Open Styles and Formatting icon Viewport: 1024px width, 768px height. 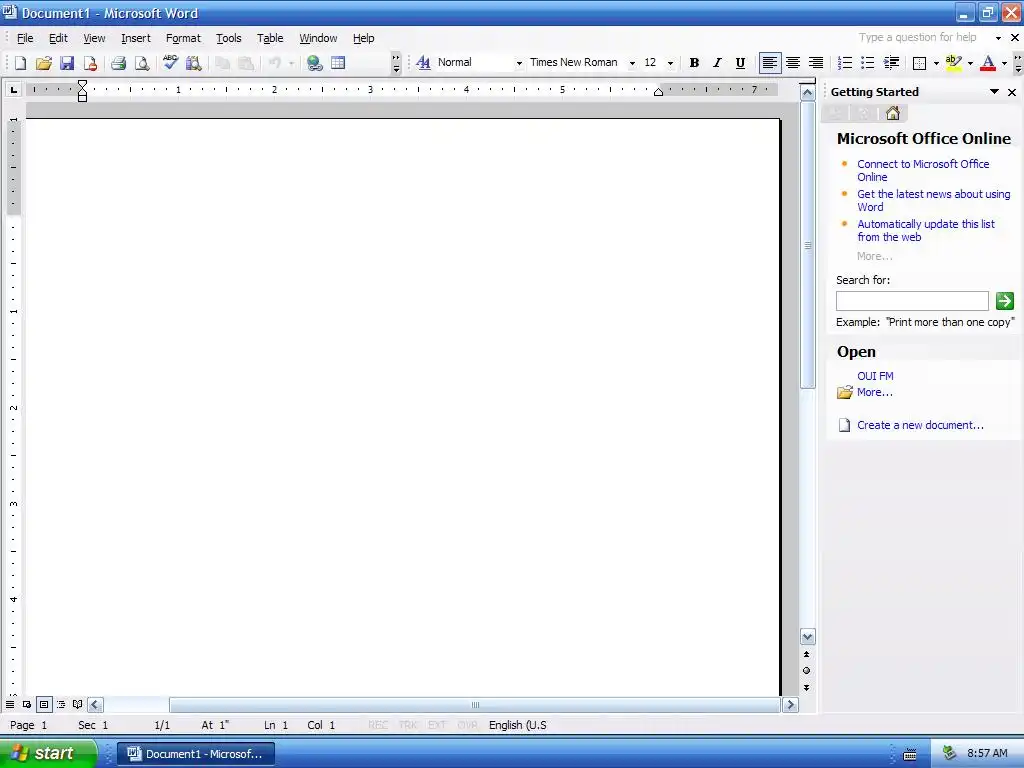tap(423, 63)
